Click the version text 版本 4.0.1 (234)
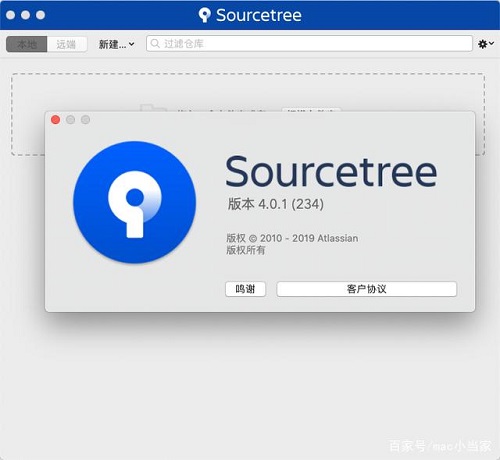The height and width of the screenshot is (460, 500). click(x=276, y=204)
